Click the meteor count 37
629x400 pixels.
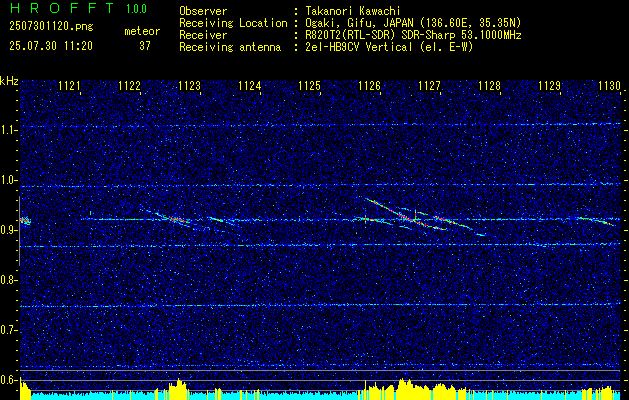coord(145,46)
